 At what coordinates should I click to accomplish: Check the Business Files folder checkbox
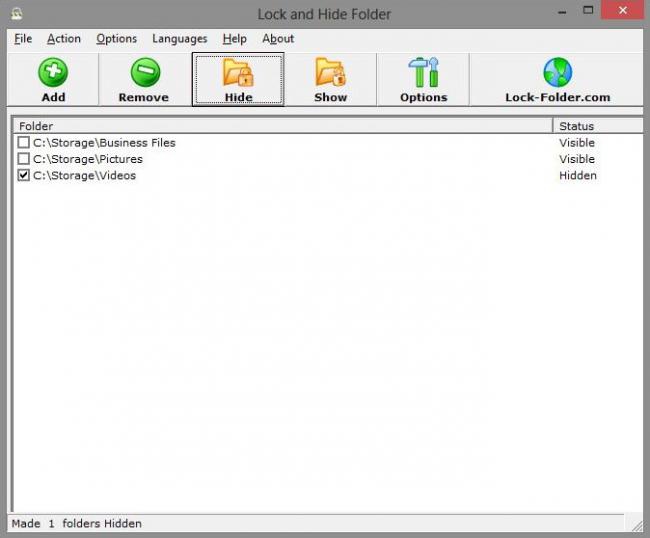coord(24,143)
